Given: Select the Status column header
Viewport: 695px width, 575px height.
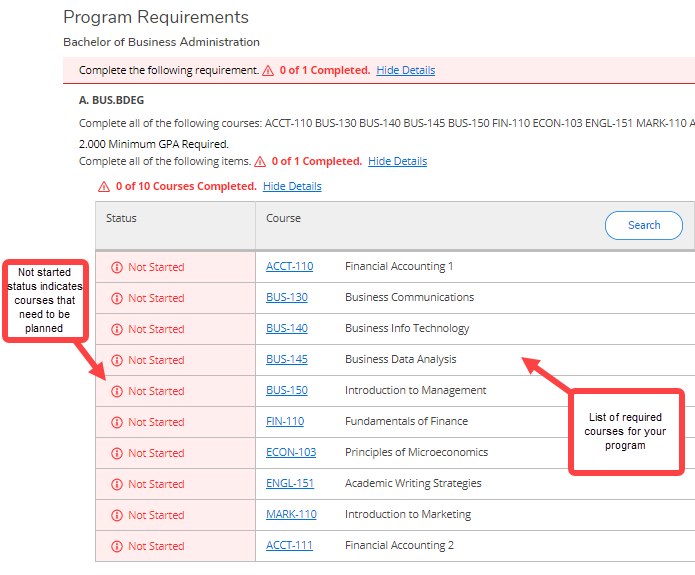Looking at the screenshot, I should tap(175, 226).
